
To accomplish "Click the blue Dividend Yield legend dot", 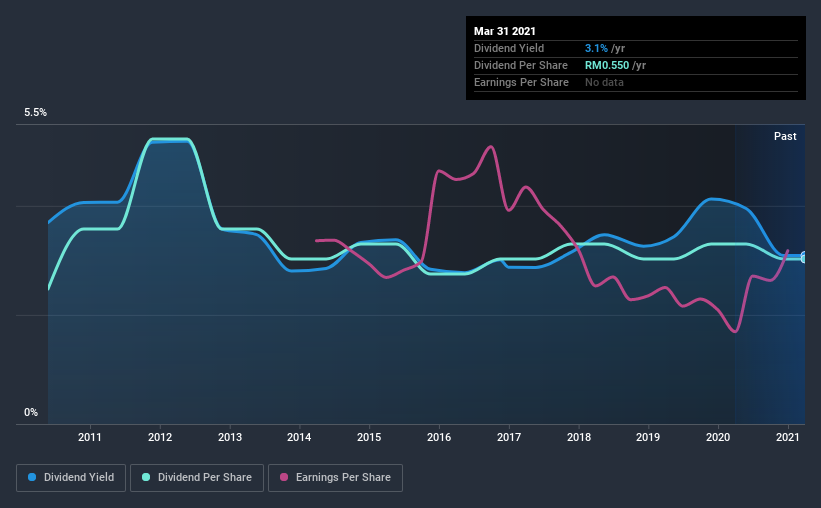I will (32, 477).
